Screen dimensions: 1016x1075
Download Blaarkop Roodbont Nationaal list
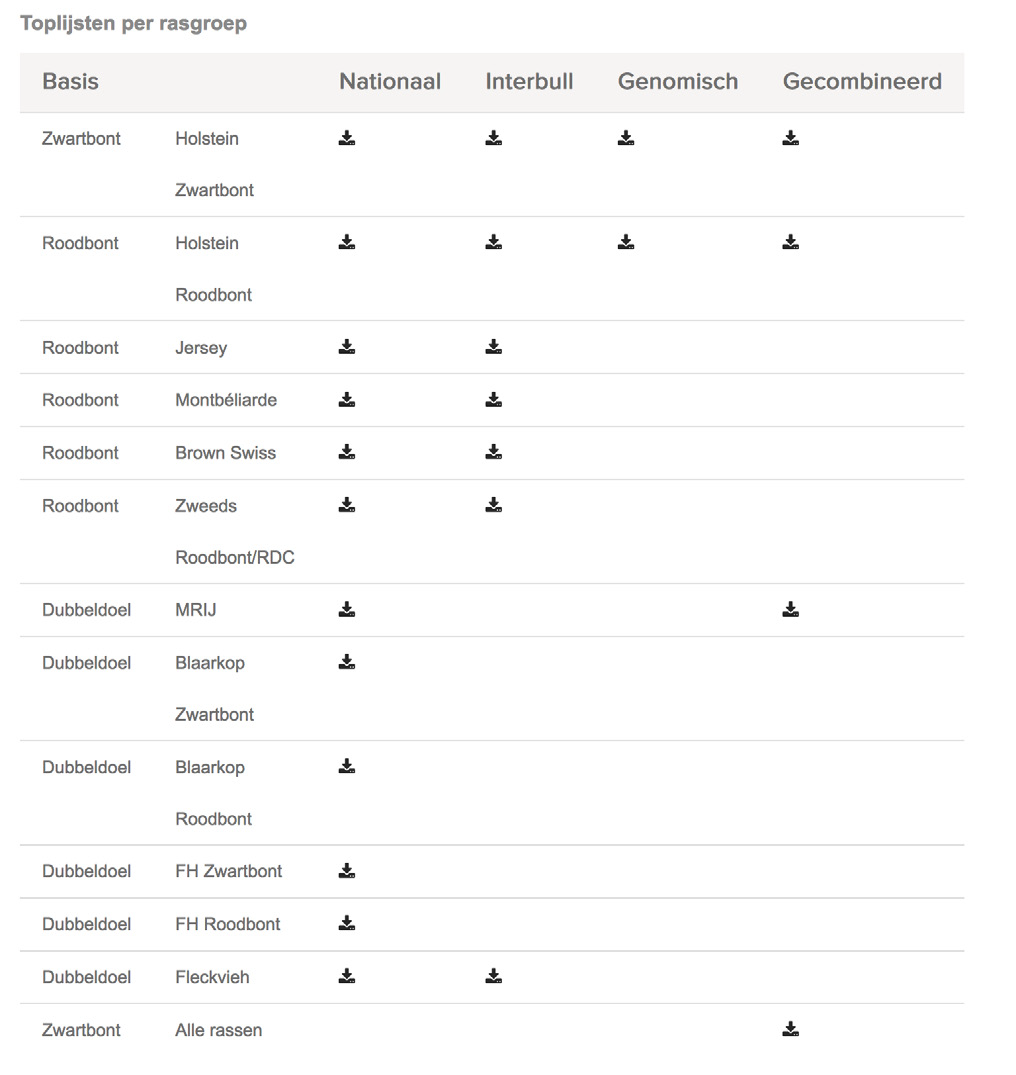point(347,766)
